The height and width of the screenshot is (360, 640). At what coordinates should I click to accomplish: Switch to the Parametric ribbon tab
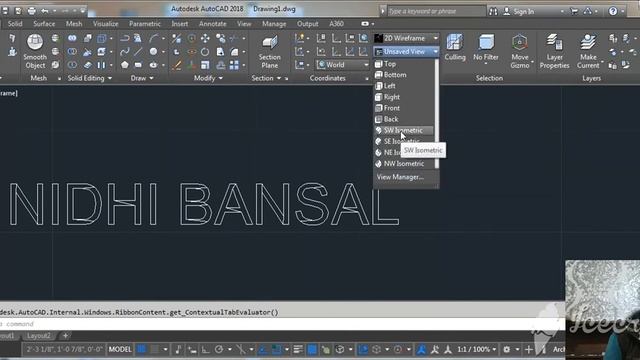click(144, 24)
